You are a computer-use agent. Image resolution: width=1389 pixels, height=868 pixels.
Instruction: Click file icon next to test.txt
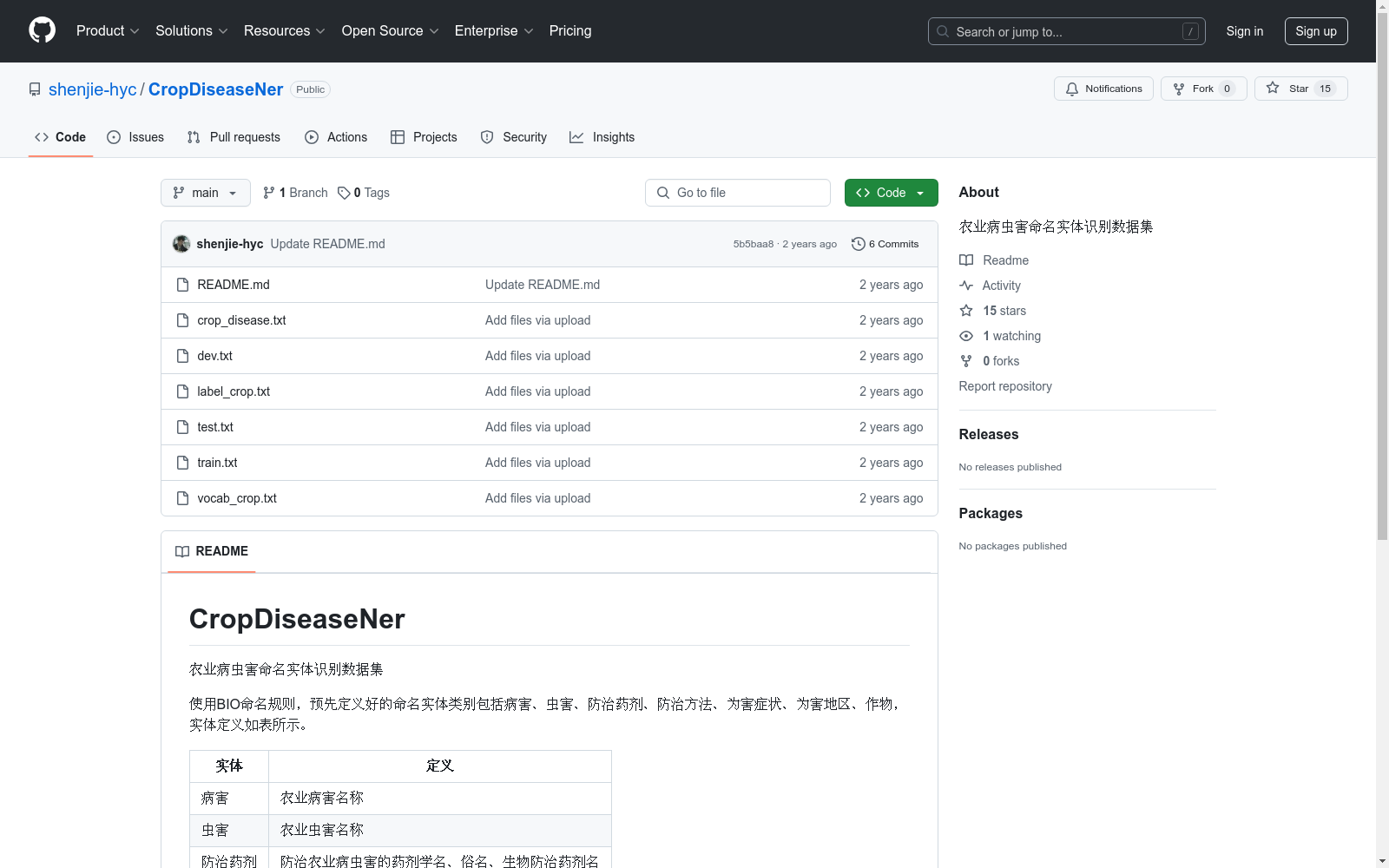click(182, 427)
